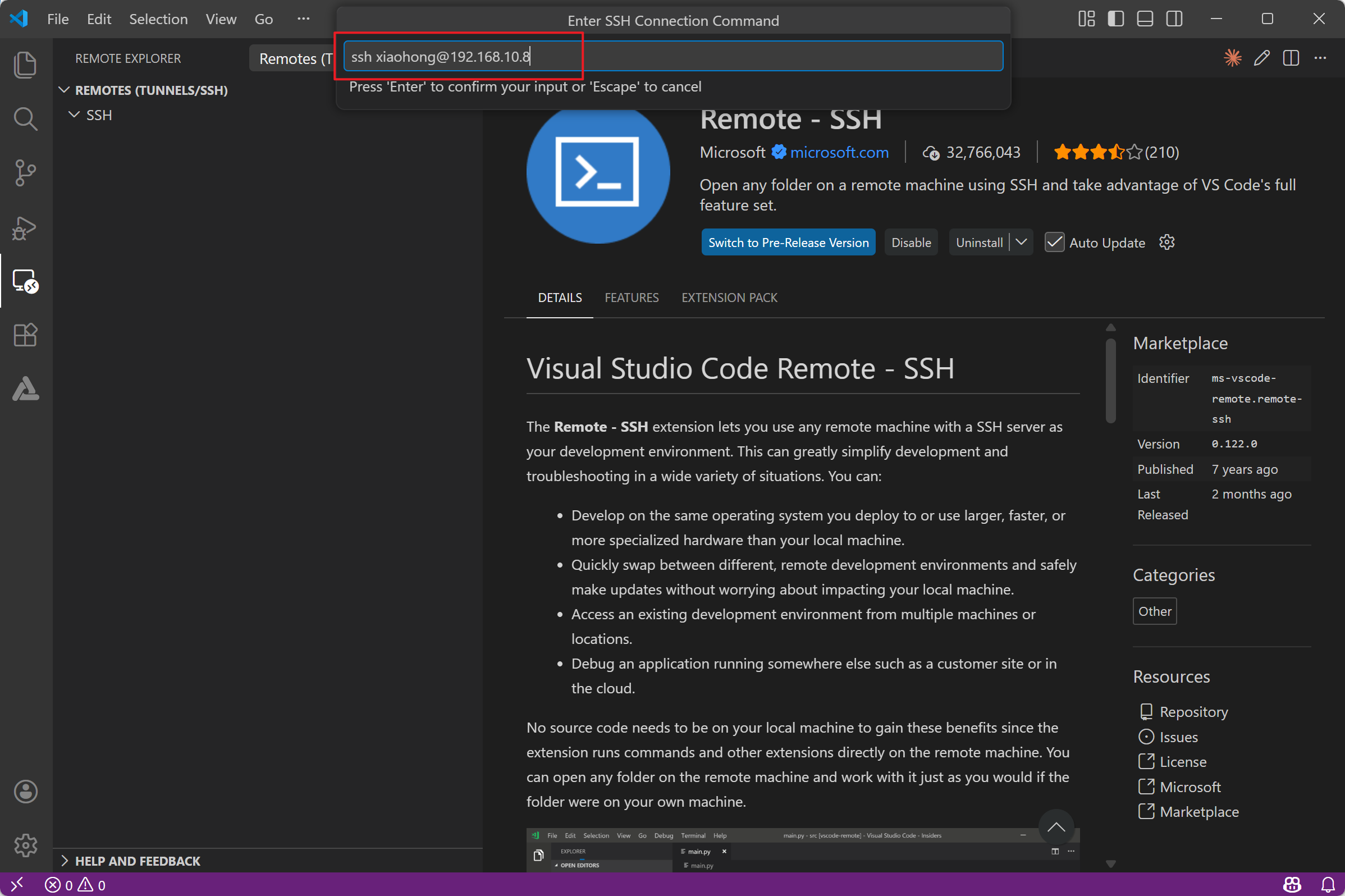Open the extension settings gear icon
This screenshot has width=1345, height=896.
point(1166,243)
